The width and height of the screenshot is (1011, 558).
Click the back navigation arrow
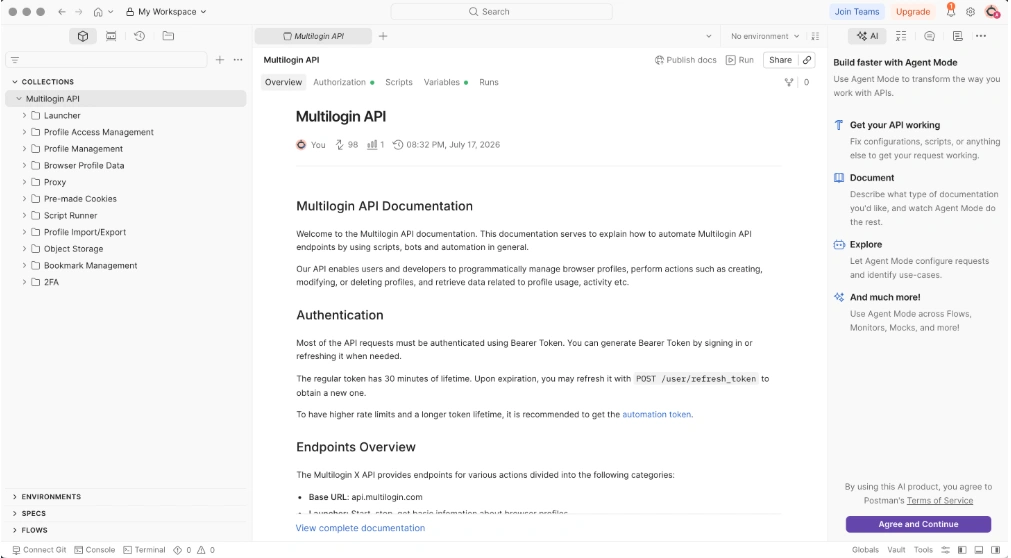[x=62, y=12]
